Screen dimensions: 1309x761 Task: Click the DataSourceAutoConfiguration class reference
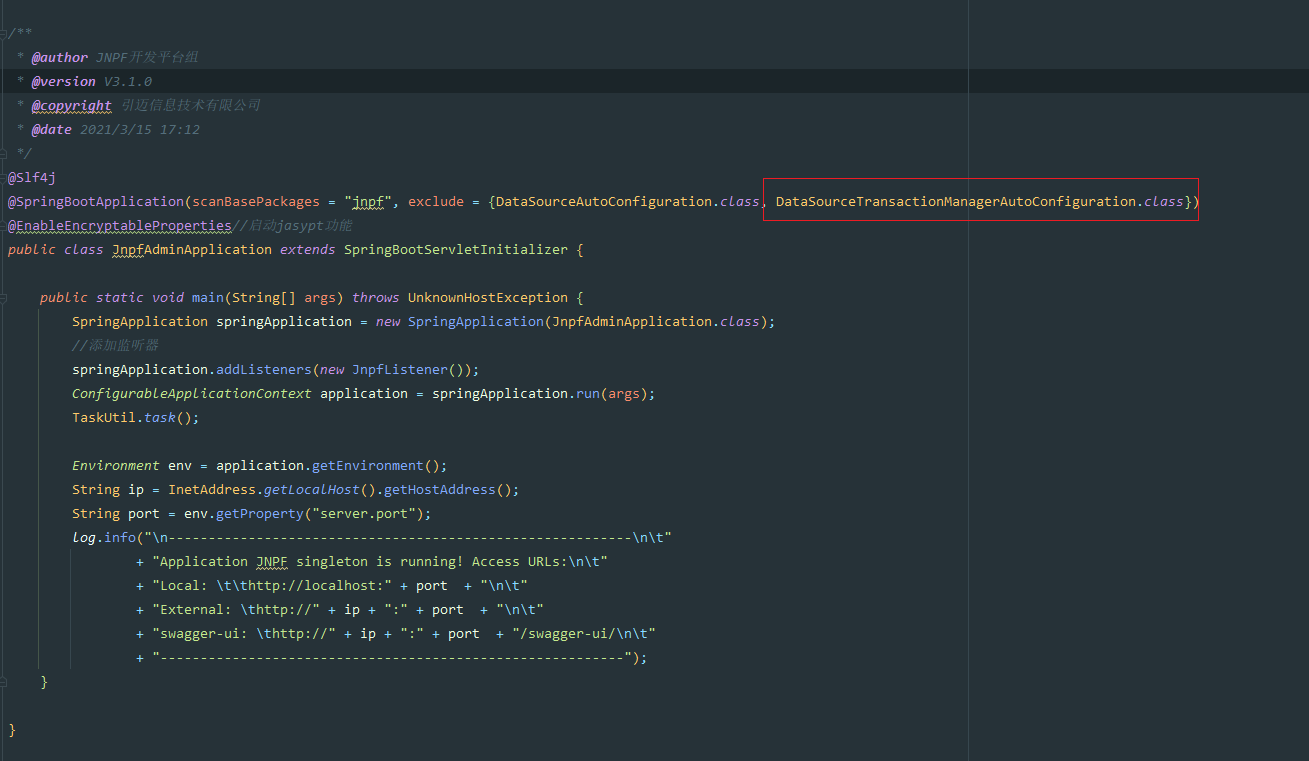click(603, 202)
